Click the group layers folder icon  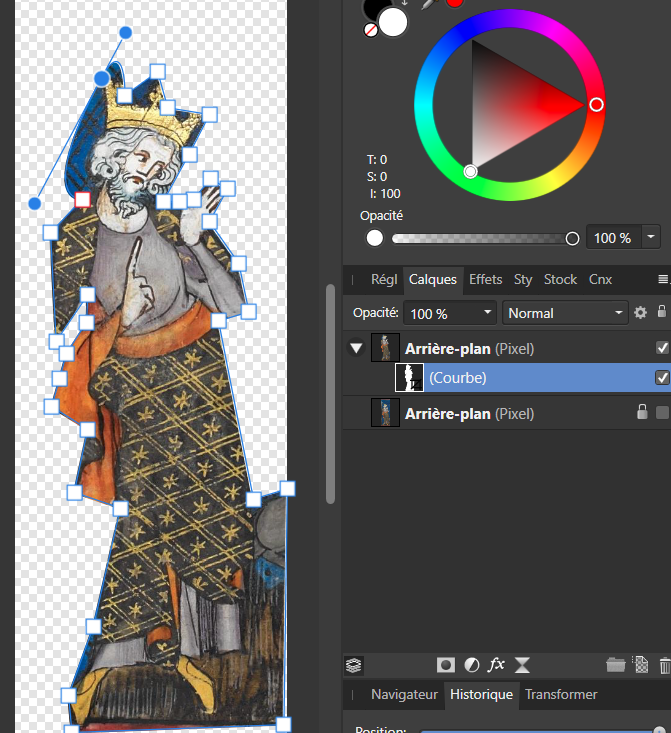click(616, 665)
